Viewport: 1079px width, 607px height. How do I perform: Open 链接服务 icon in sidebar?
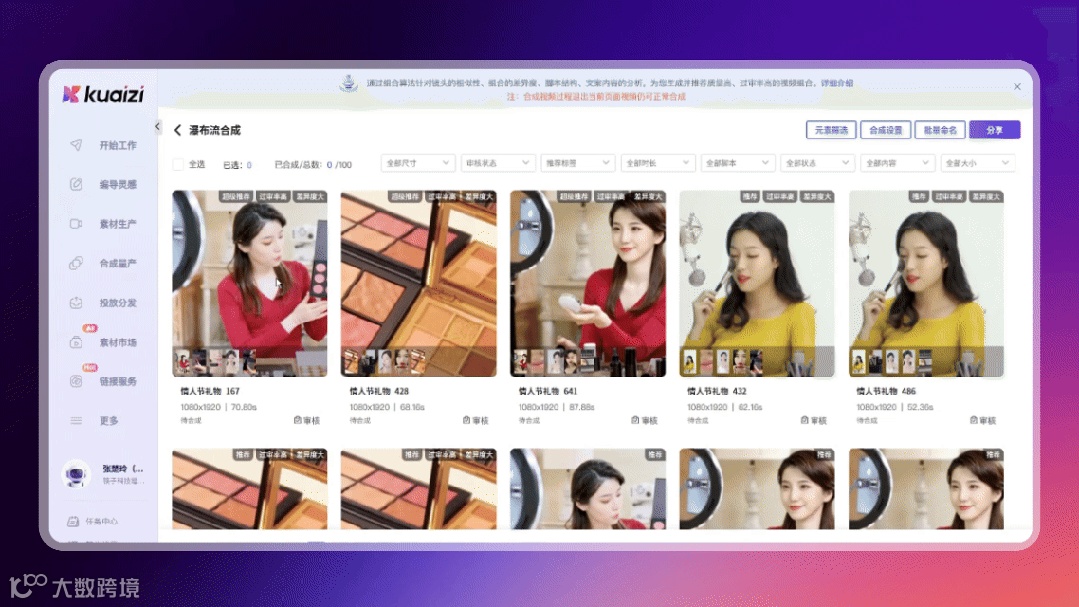coord(76,381)
